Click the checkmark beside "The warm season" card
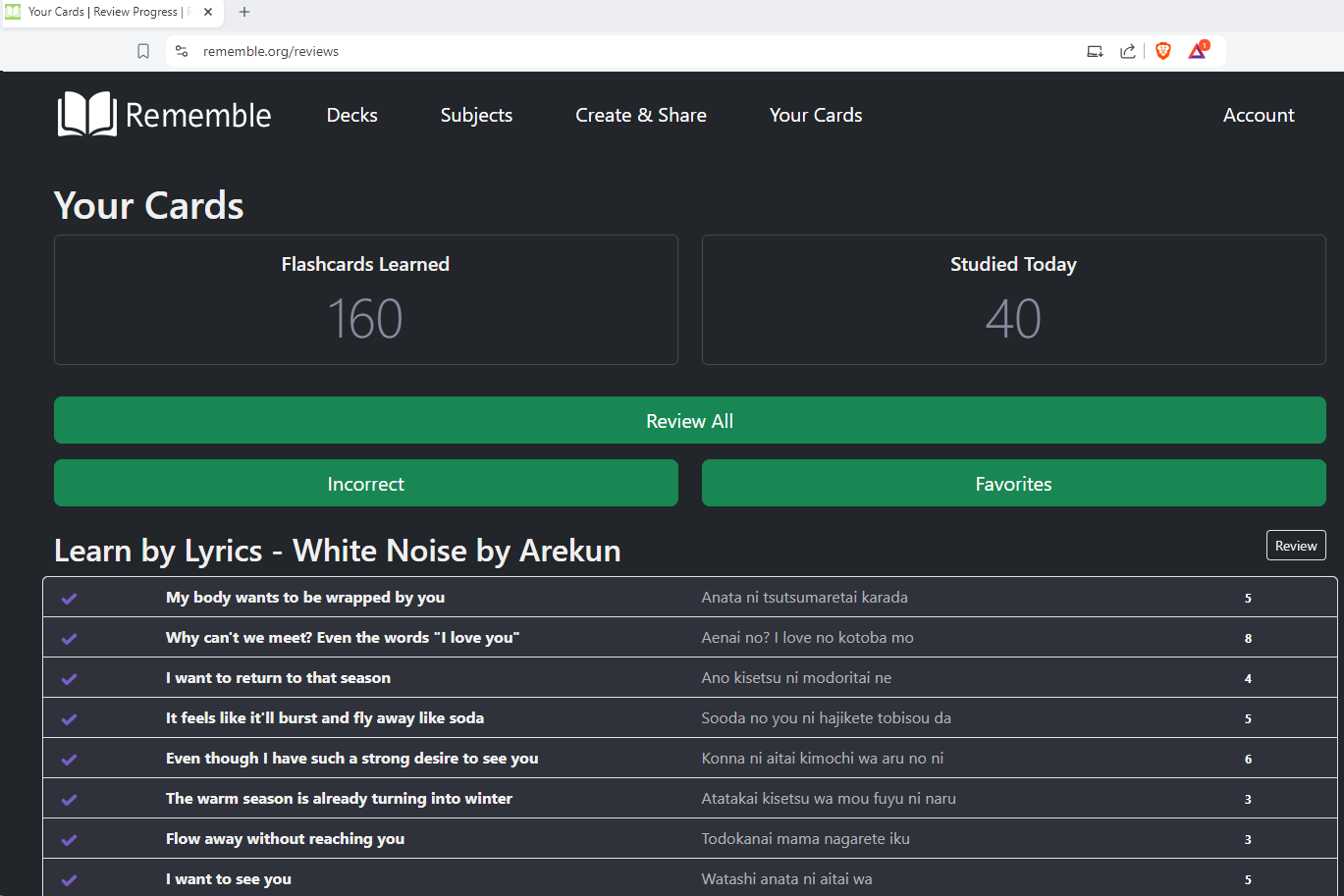 coord(70,799)
